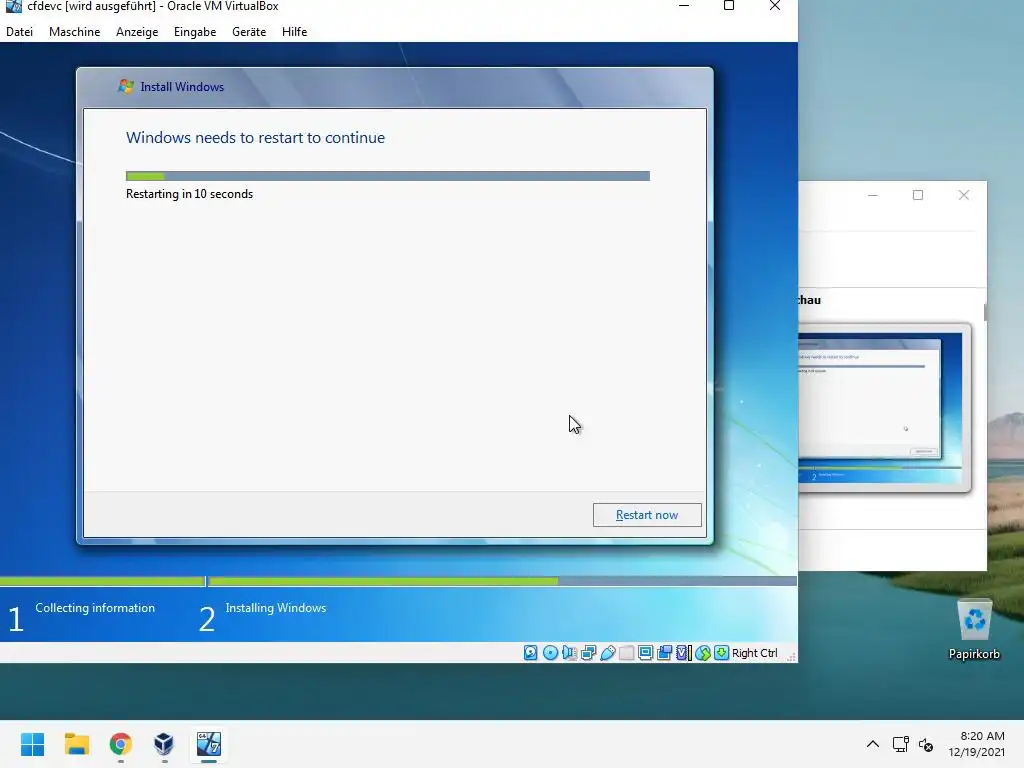The width and height of the screenshot is (1024, 768).
Task: Open the Papirkorb recycle bin
Action: coord(974,630)
